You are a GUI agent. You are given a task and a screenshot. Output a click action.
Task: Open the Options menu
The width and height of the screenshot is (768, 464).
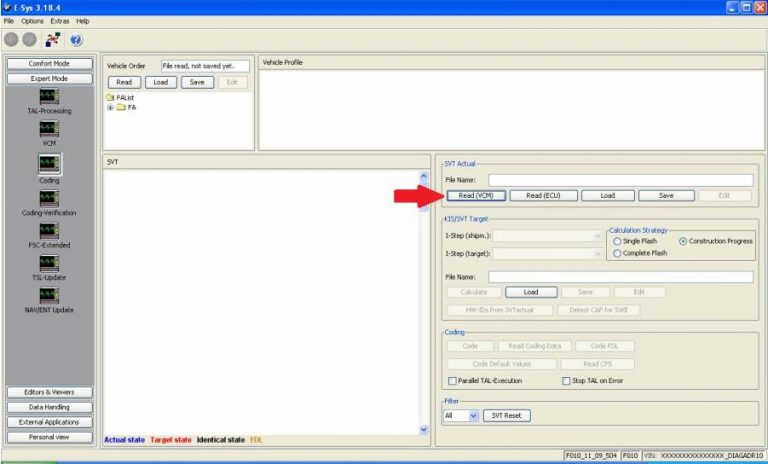click(32, 21)
